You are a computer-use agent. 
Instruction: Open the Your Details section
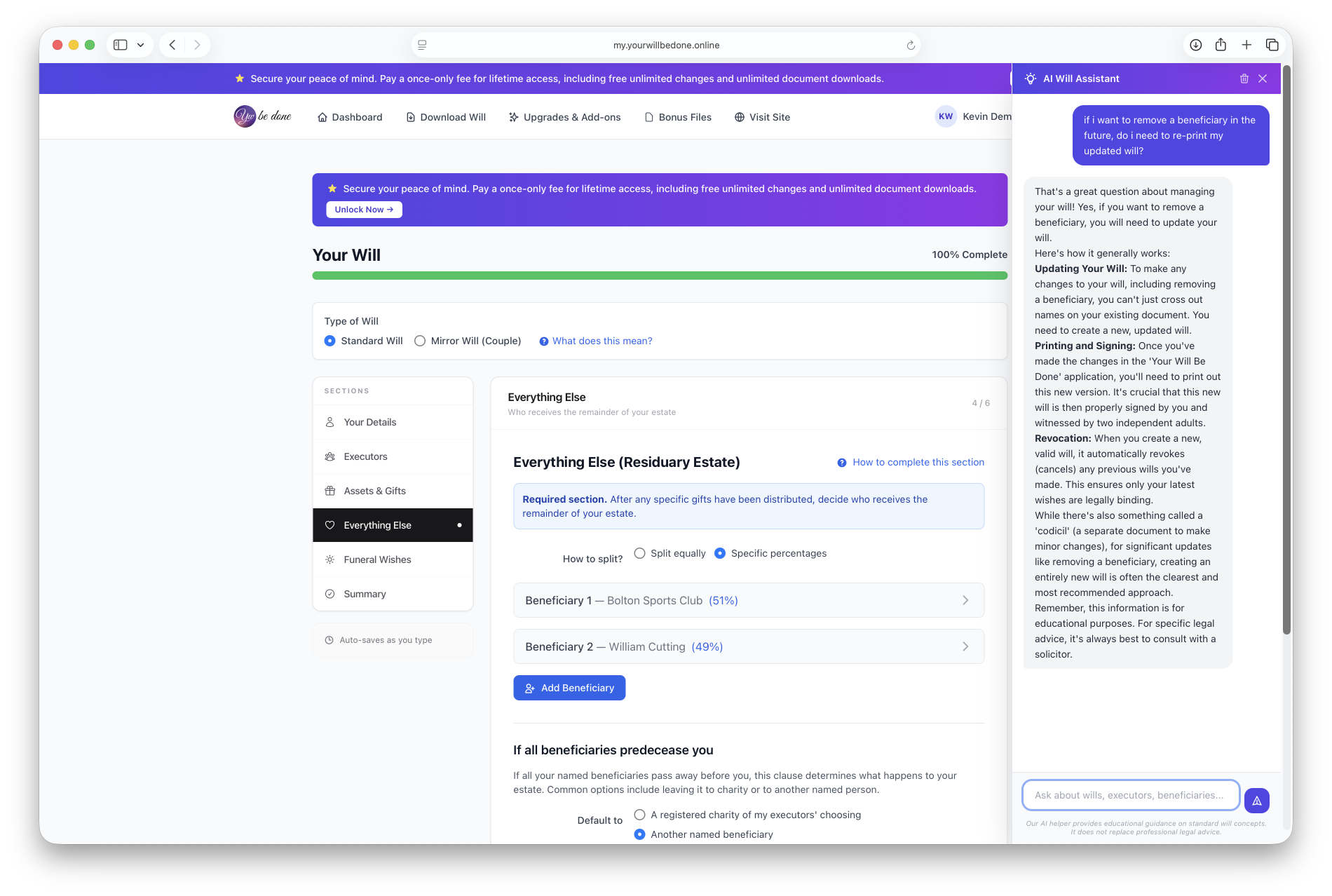[393, 422]
